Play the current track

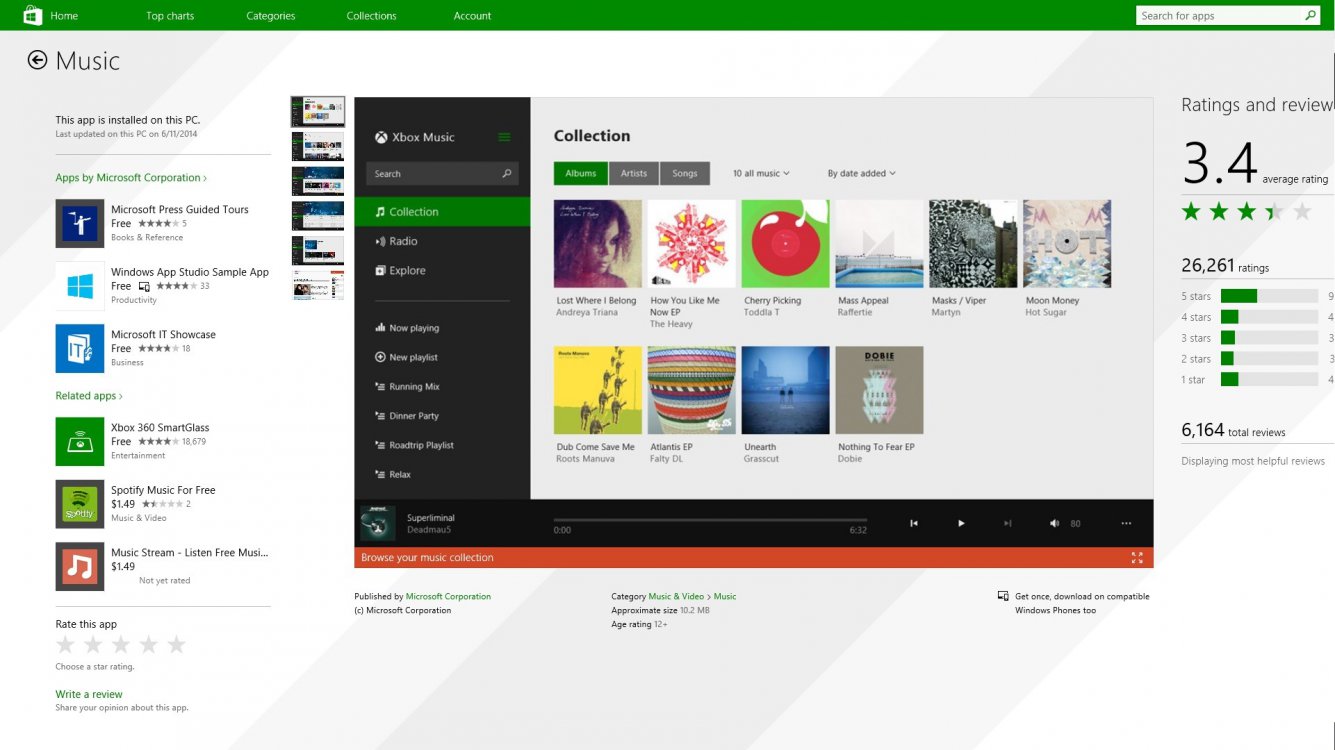pyautogui.click(x=961, y=523)
